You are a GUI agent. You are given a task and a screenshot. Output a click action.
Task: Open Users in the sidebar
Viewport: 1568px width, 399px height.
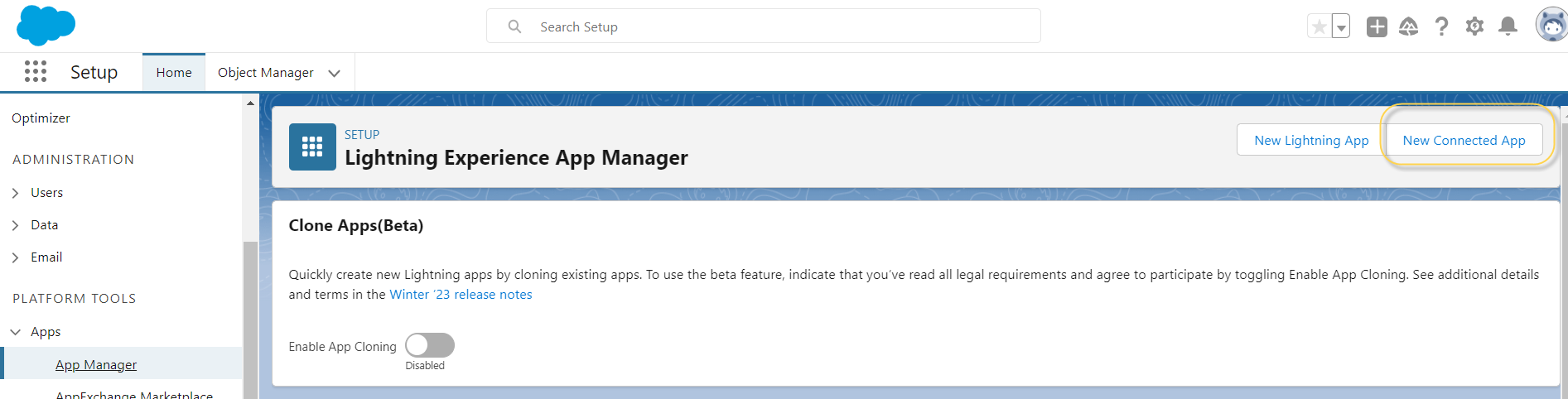(46, 193)
